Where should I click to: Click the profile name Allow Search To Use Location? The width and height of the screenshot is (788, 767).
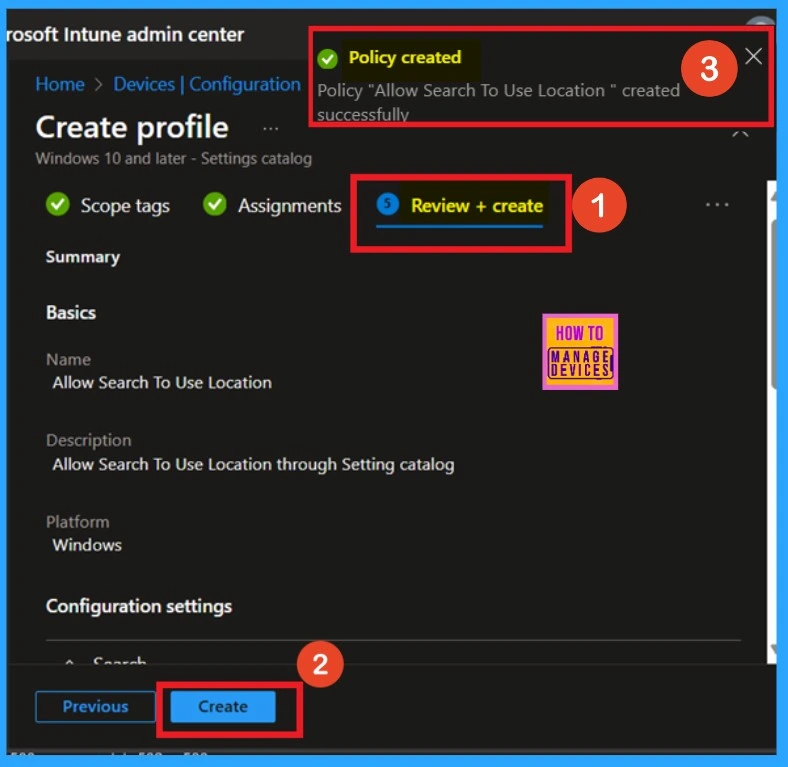[x=162, y=382]
